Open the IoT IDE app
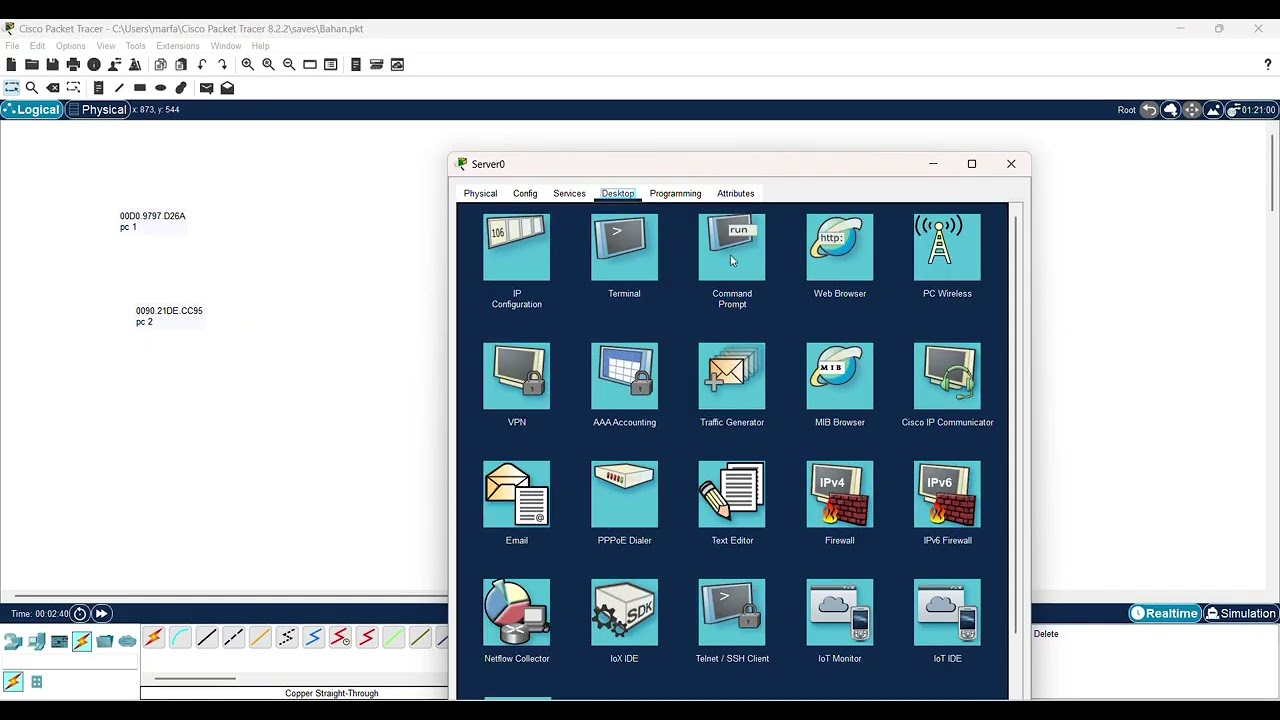The image size is (1280, 720). tap(947, 612)
